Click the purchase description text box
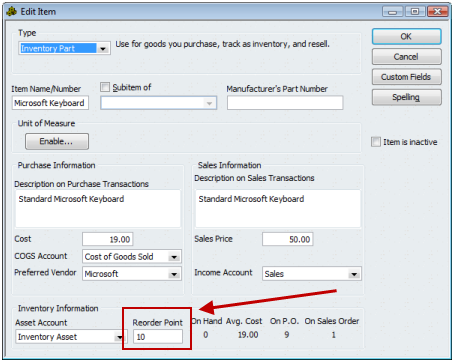Screen dimensions: 454x362 (x=98, y=209)
